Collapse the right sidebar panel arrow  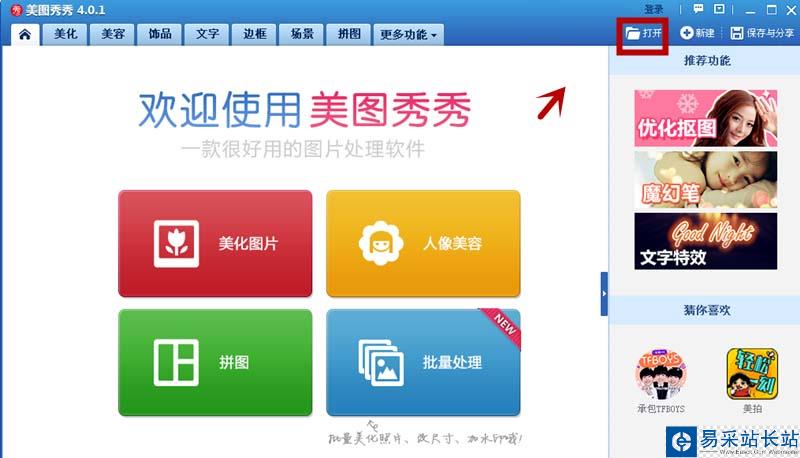point(604,294)
